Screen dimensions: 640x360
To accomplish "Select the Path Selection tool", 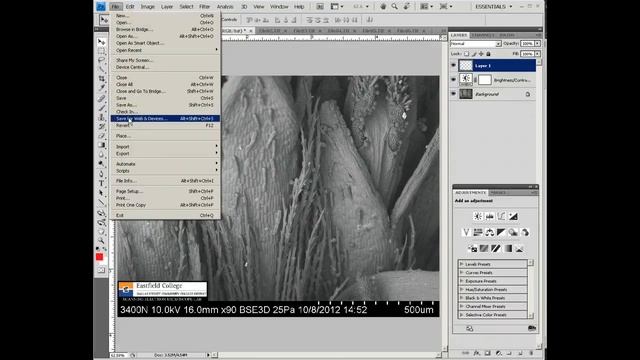I will pyautogui.click(x=101, y=193).
